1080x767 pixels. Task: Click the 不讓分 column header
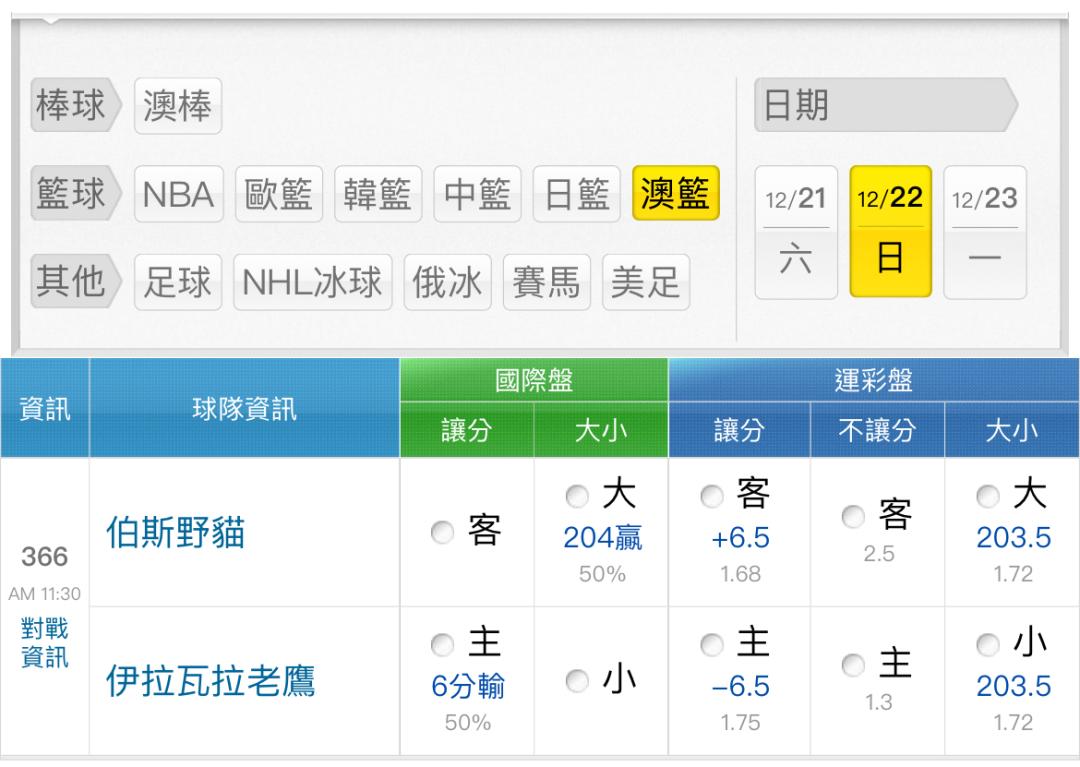click(x=878, y=430)
